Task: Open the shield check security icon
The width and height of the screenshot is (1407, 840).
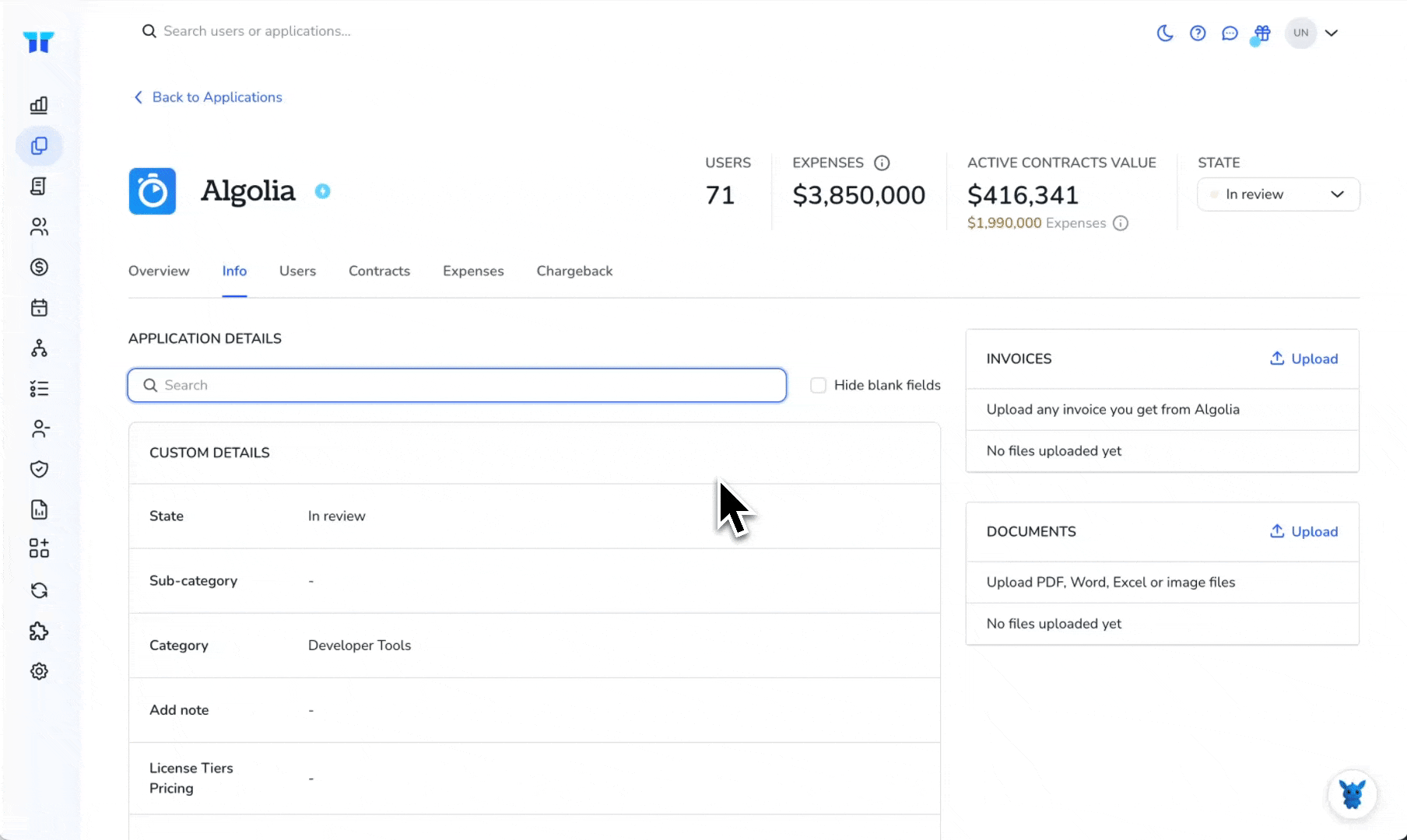Action: 39,469
